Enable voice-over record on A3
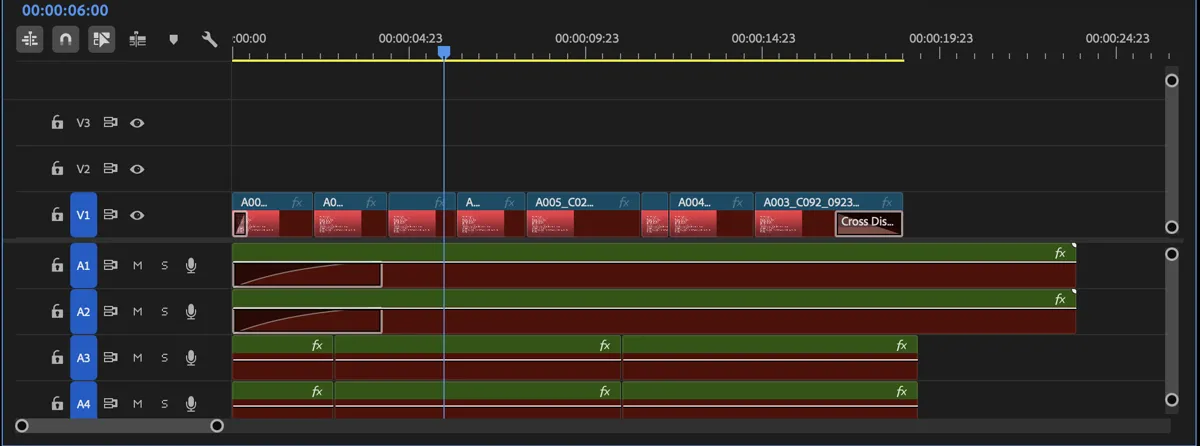The image size is (1200, 446). (x=191, y=358)
